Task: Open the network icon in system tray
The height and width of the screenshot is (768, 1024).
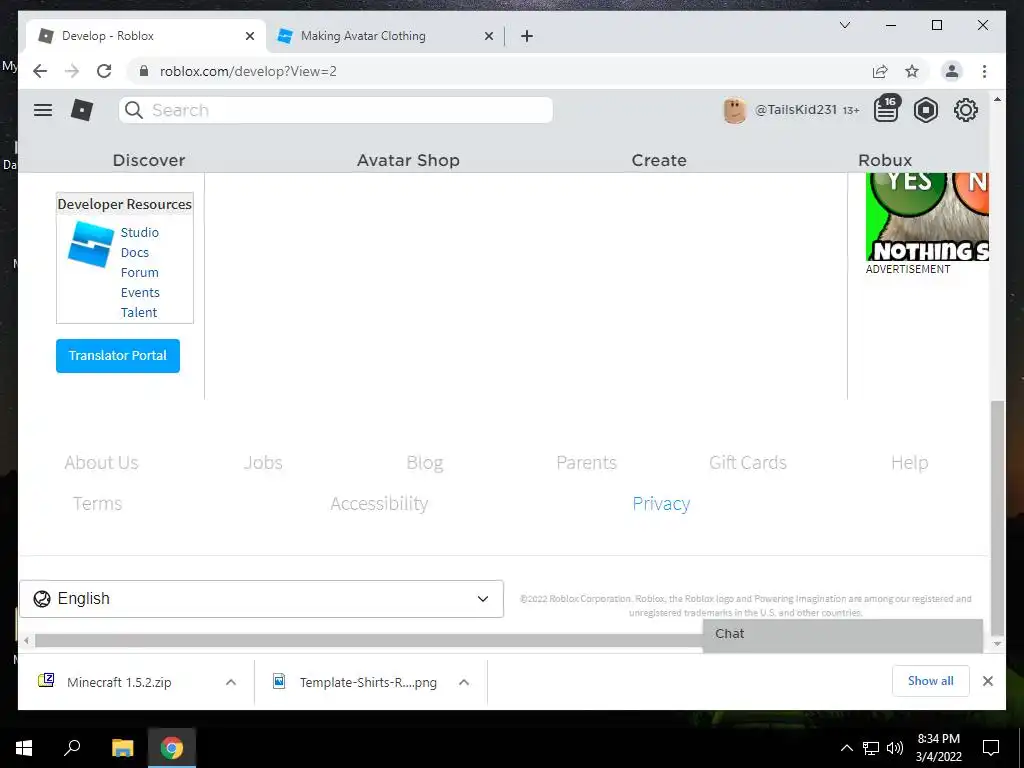Action: [871, 748]
